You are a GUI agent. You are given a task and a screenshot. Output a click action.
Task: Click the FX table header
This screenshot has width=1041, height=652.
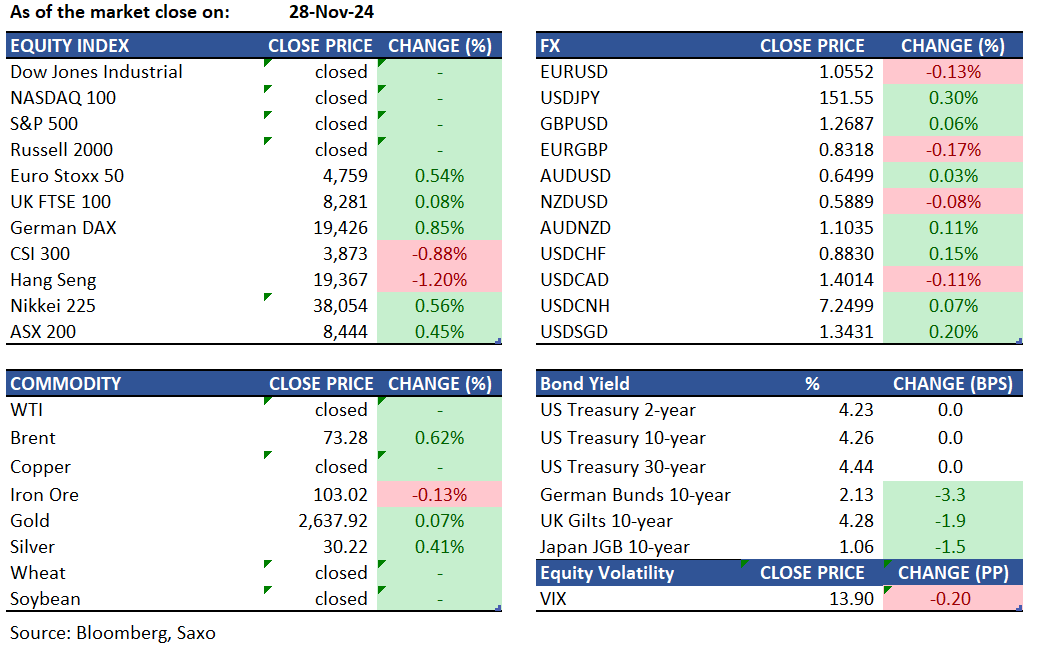[x=550, y=46]
